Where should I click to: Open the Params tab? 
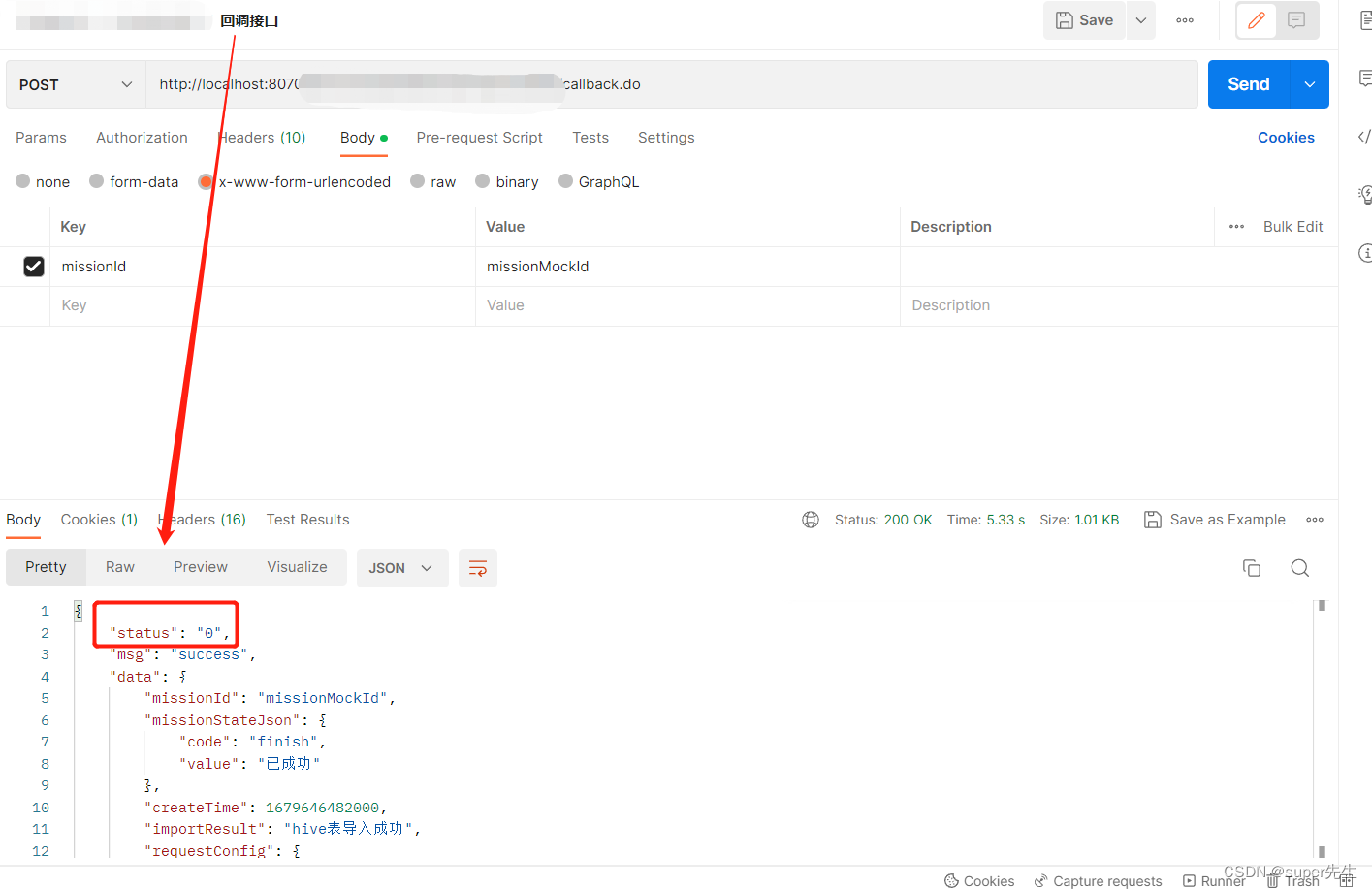pyautogui.click(x=41, y=138)
